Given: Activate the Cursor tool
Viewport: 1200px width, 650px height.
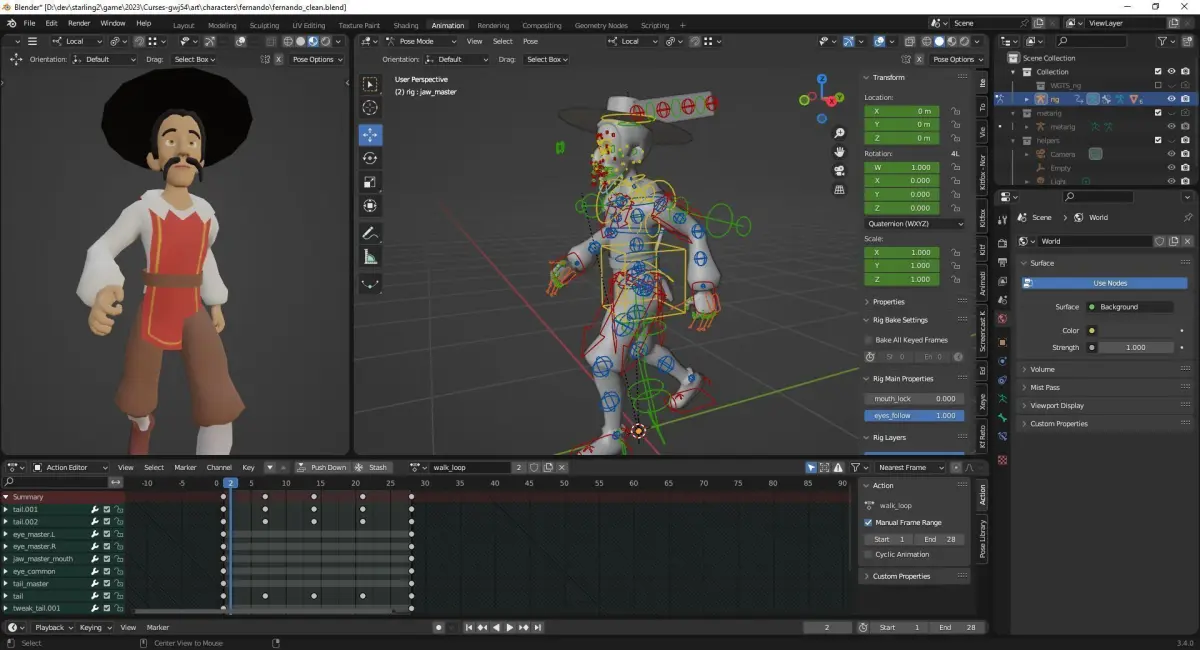Looking at the screenshot, I should click(370, 109).
